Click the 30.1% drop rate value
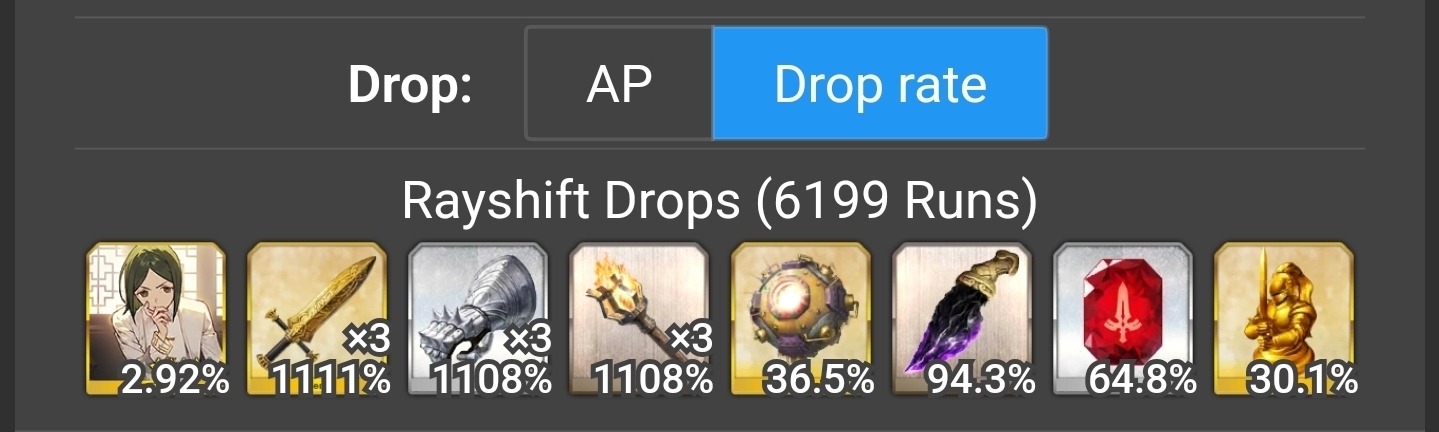 coord(1303,379)
